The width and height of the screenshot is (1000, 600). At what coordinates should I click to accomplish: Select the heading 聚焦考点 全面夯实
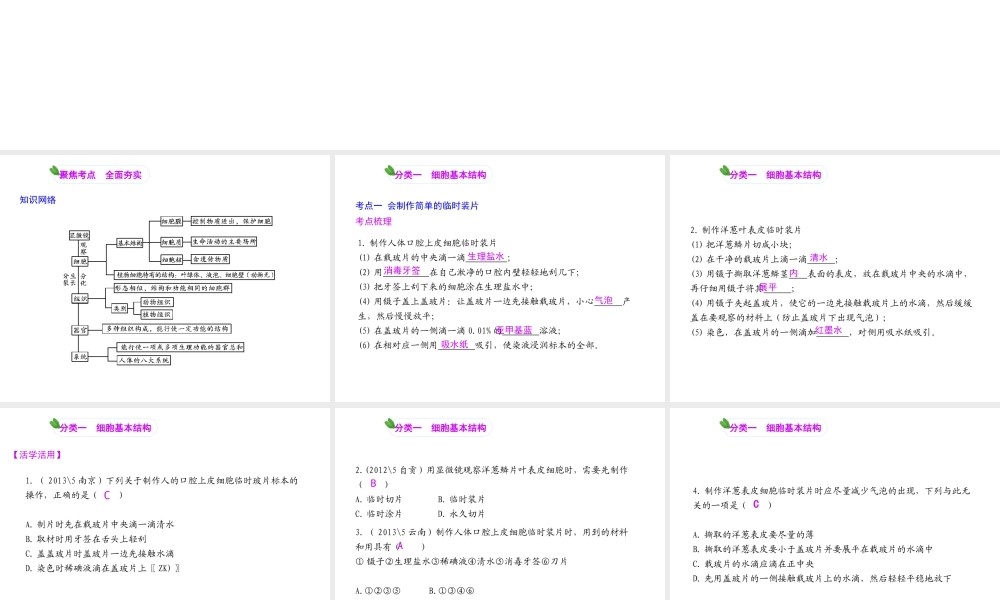click(100, 175)
